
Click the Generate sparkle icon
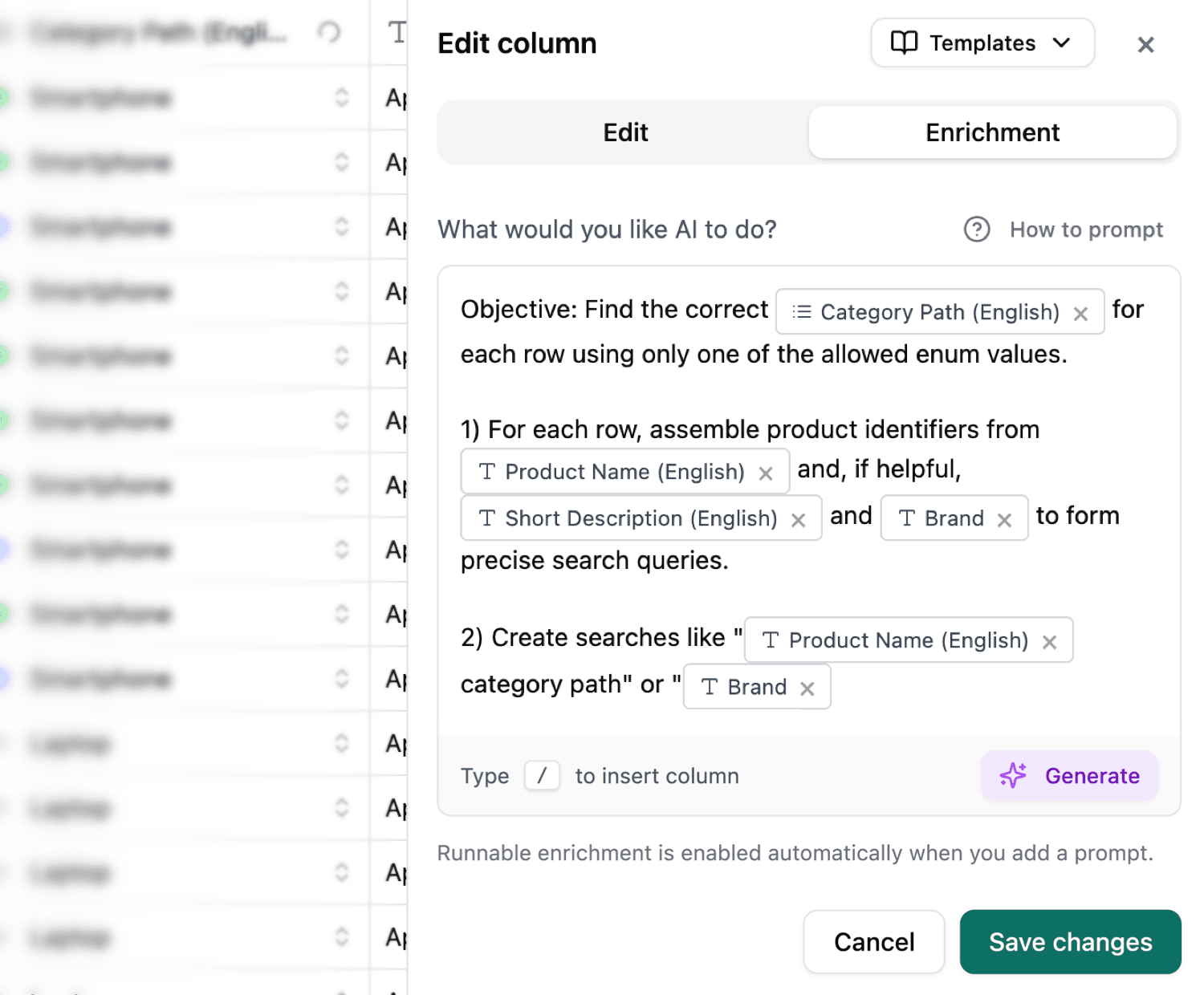1012,776
